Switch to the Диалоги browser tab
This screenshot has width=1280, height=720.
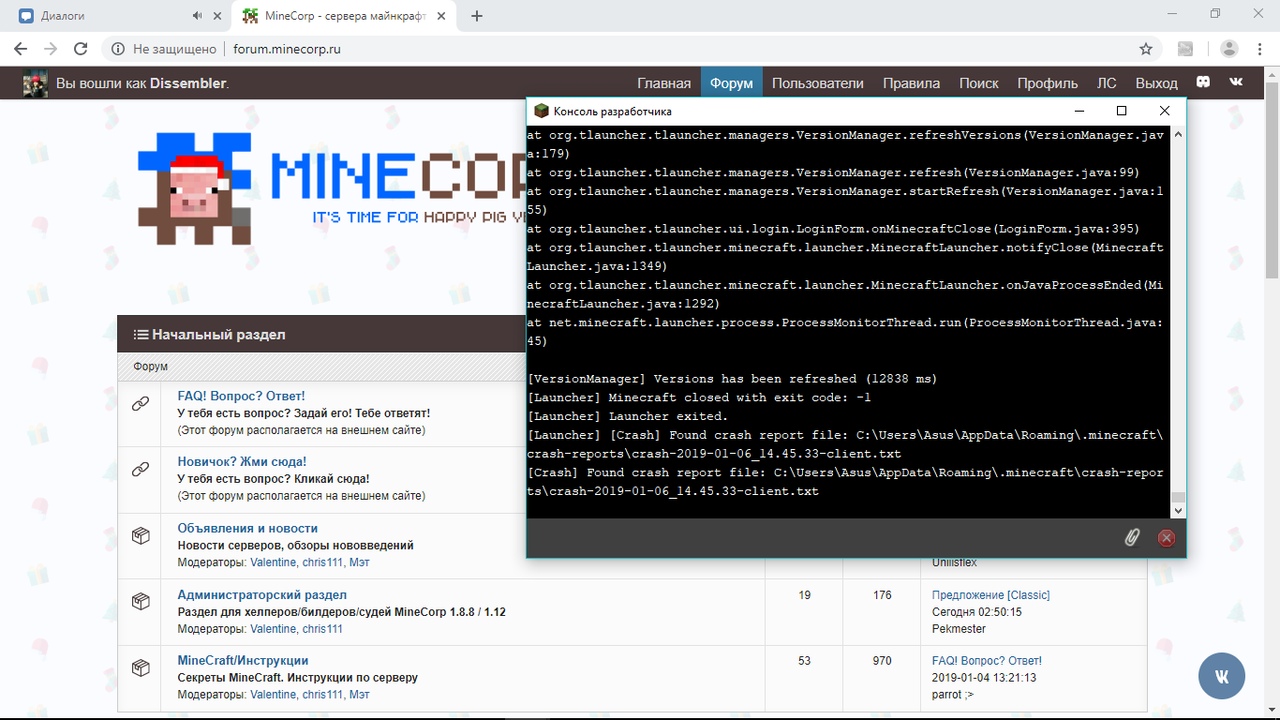(x=116, y=16)
